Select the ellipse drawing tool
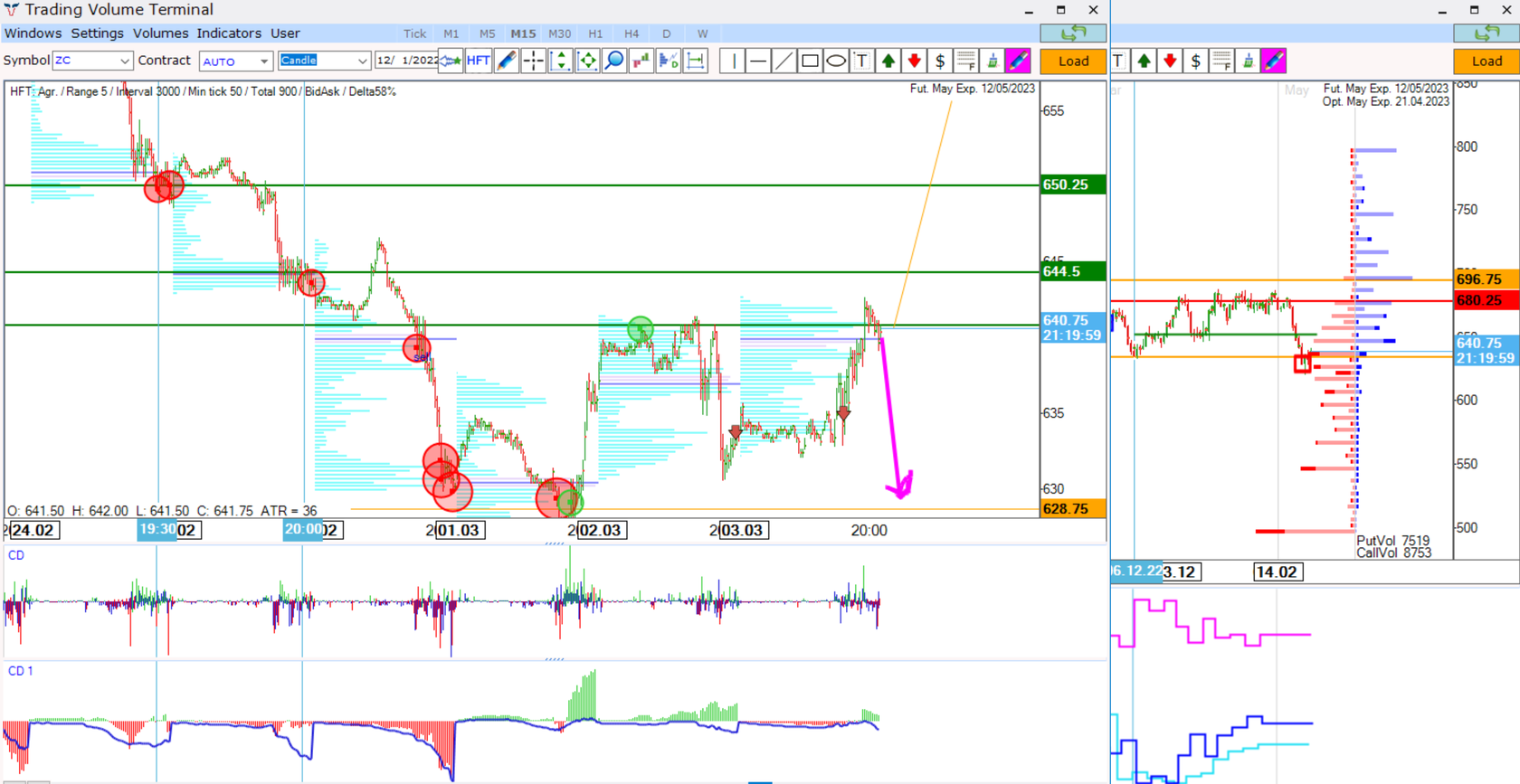The image size is (1520, 784). pyautogui.click(x=836, y=61)
